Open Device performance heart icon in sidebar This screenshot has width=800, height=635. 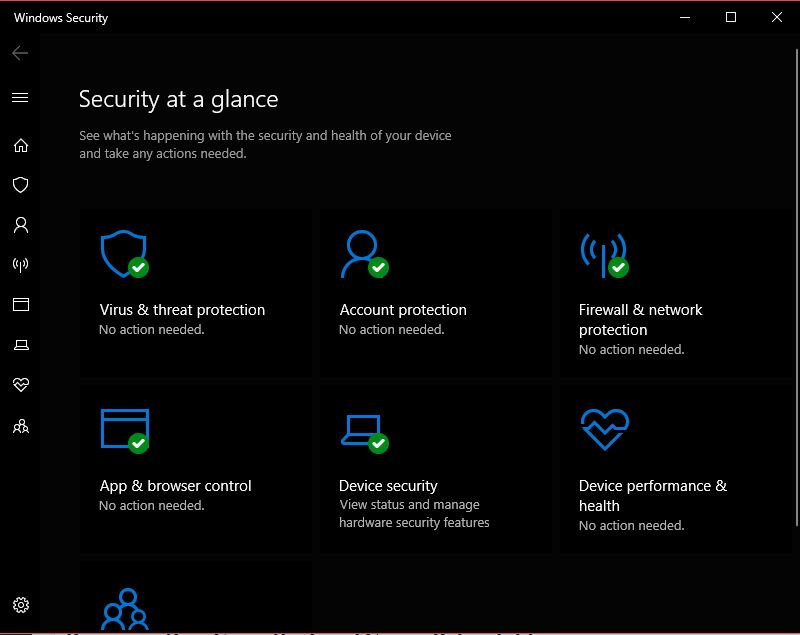[x=20, y=385]
